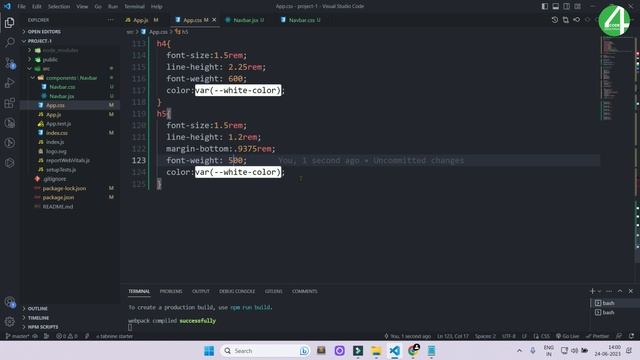Click the Spaces: 2 indentation status entry
The width and height of the screenshot is (640, 360).
[485, 336]
